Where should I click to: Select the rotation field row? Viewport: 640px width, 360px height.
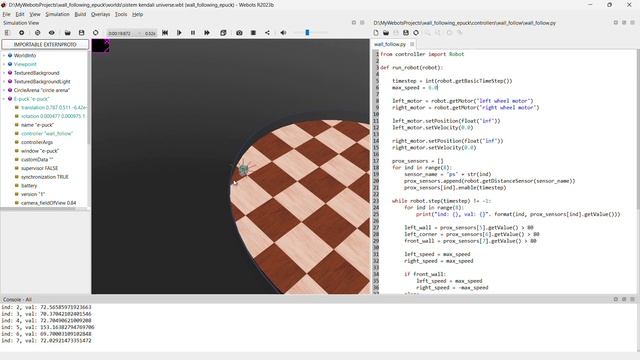tap(53, 116)
